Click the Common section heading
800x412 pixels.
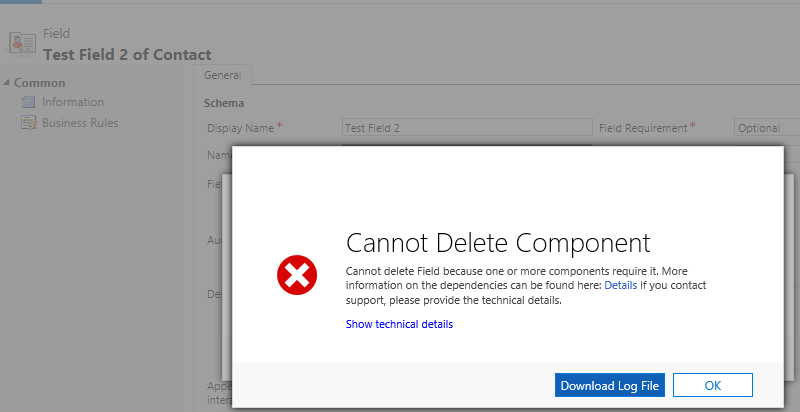click(39, 83)
